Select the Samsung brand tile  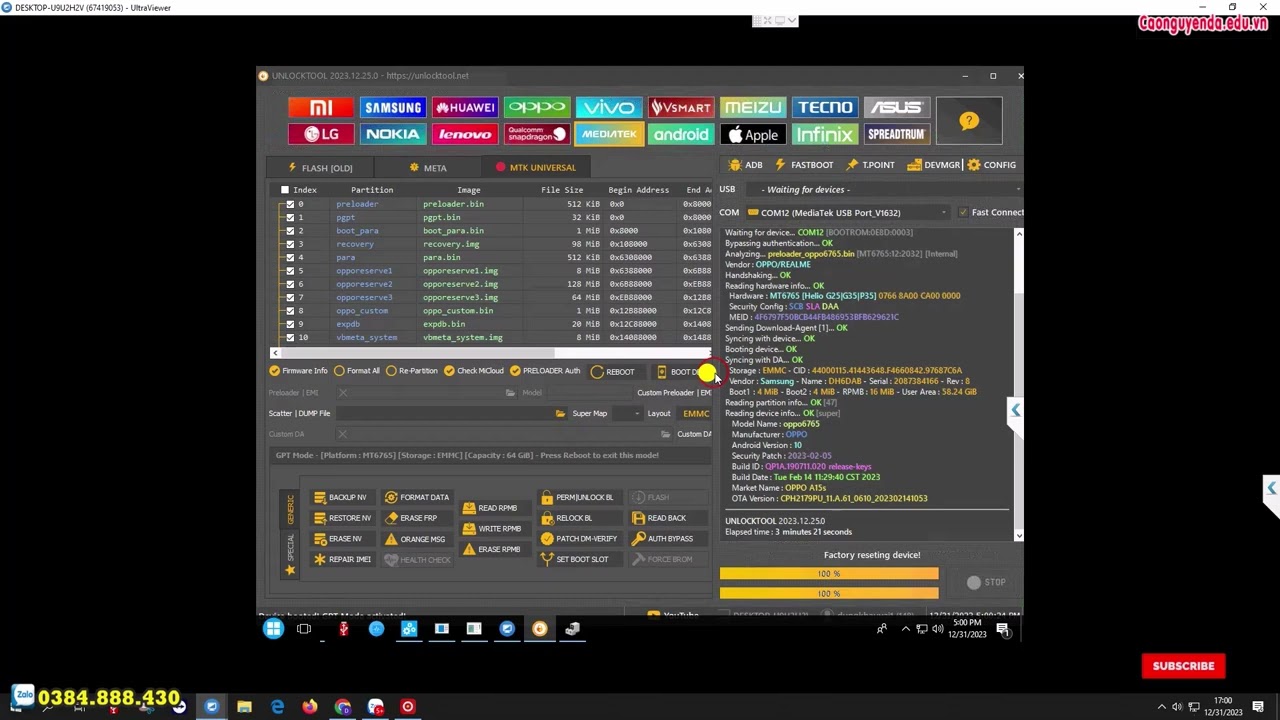[393, 108]
